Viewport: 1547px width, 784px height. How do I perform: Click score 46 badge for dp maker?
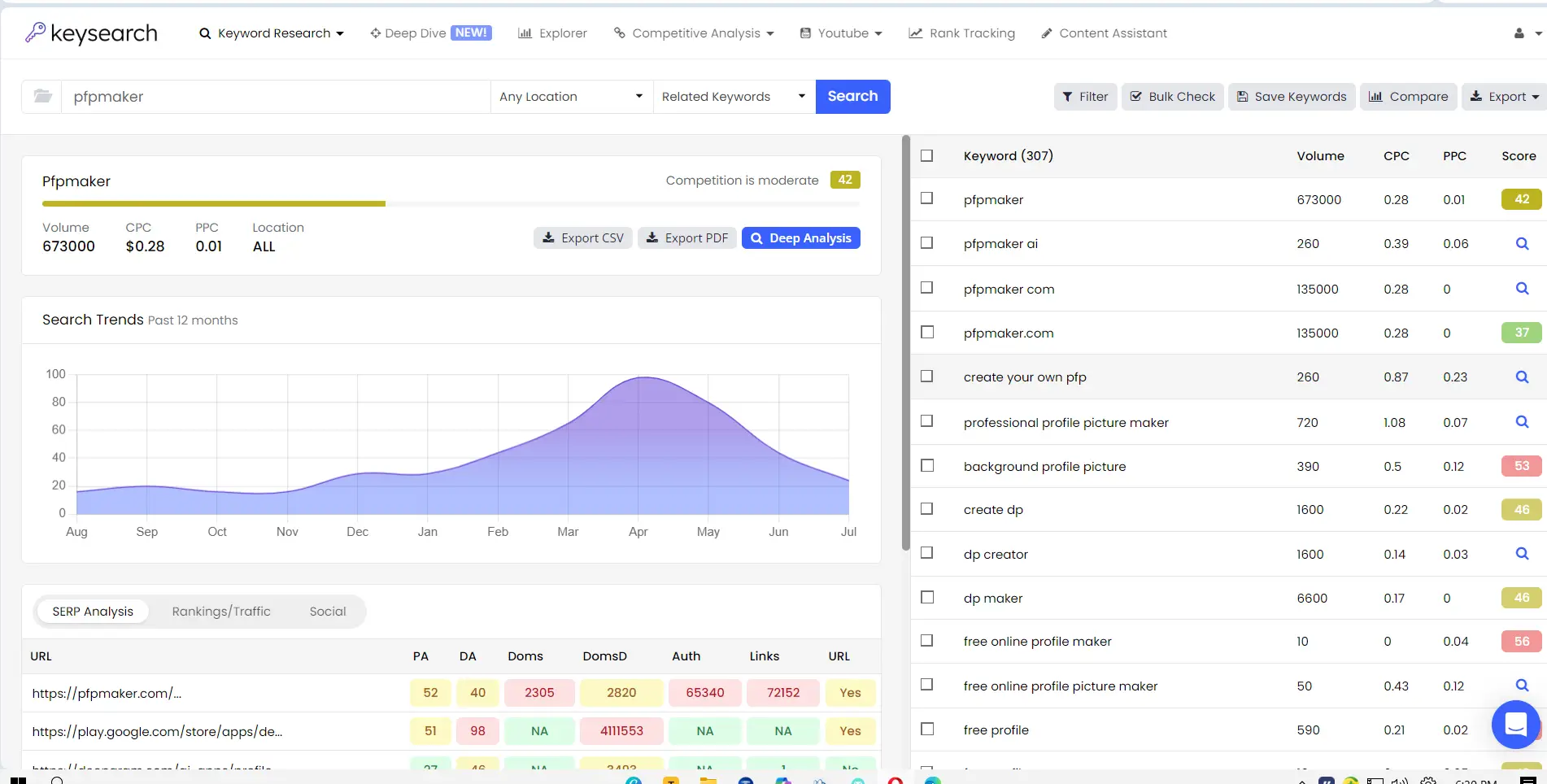point(1521,598)
